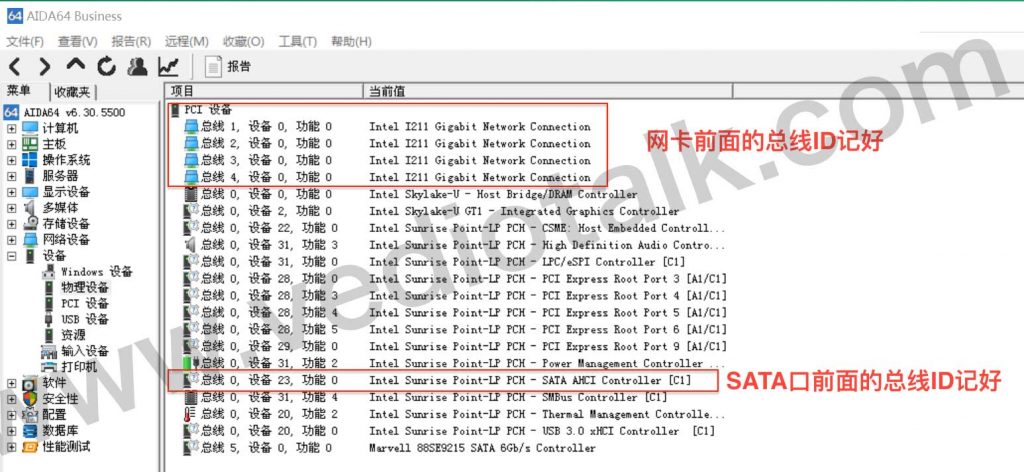Screen dimensions: 1024x472
Task: Select the SMBus Controller [C1] row
Action: 426,397
